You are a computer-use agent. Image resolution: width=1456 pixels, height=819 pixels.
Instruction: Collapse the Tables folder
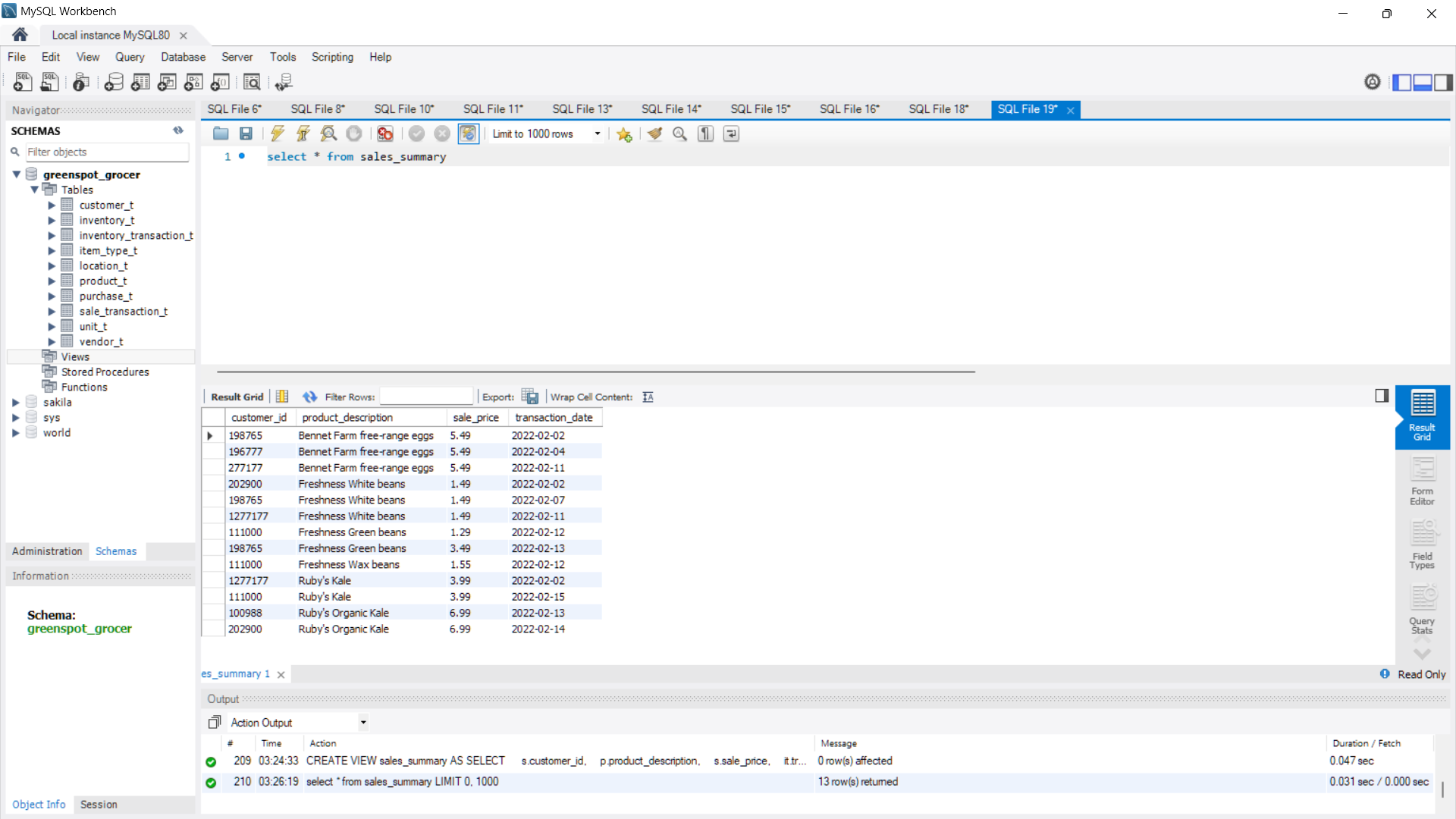pyautogui.click(x=34, y=190)
